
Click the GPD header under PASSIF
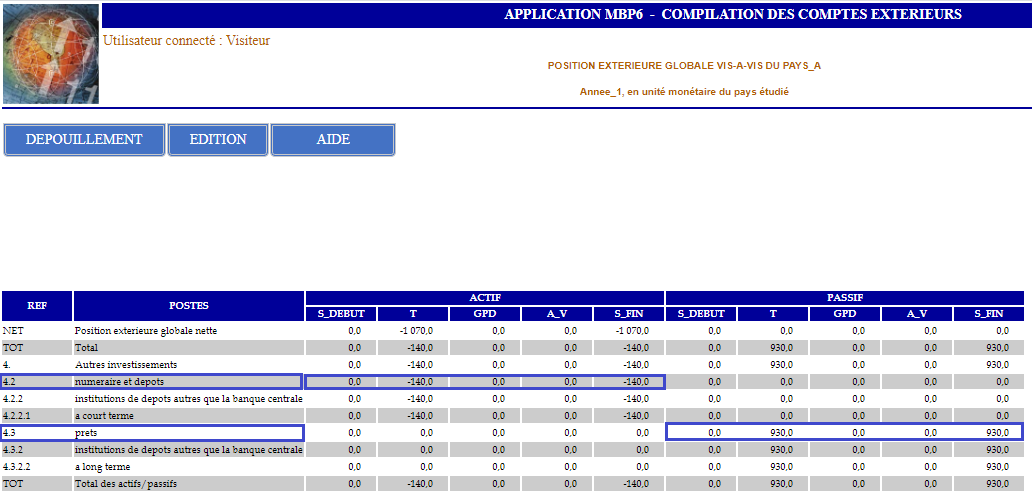[x=845, y=313]
